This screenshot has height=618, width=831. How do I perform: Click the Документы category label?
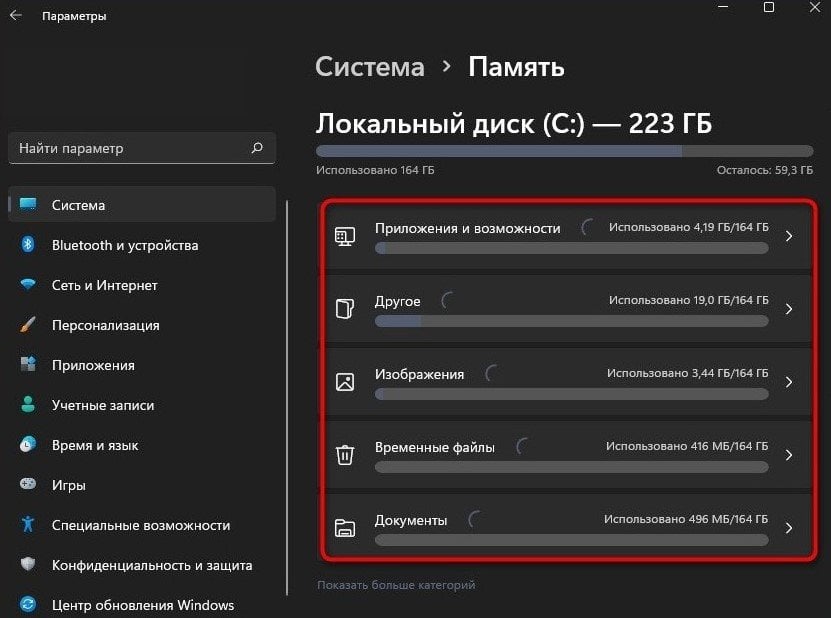point(411,520)
